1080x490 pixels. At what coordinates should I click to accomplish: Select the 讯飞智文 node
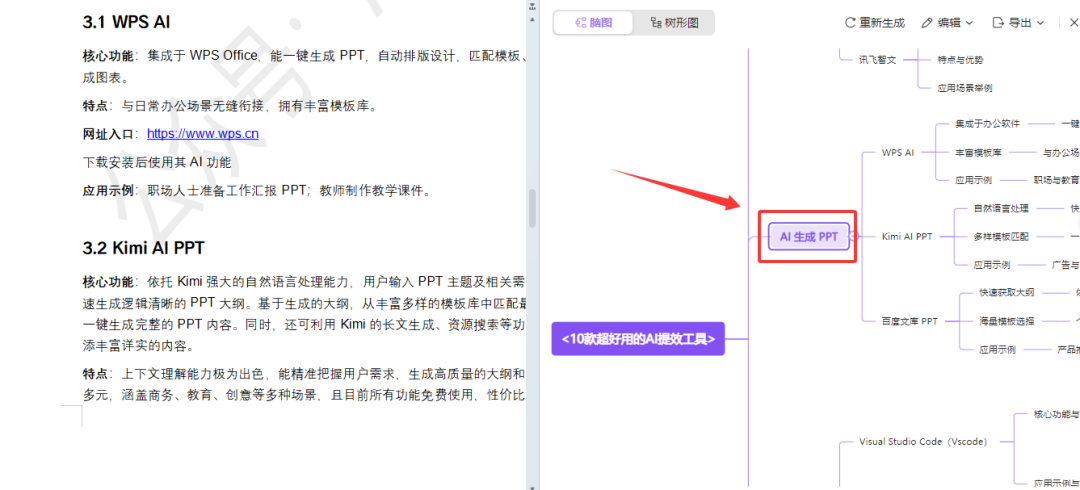pyautogui.click(x=878, y=59)
